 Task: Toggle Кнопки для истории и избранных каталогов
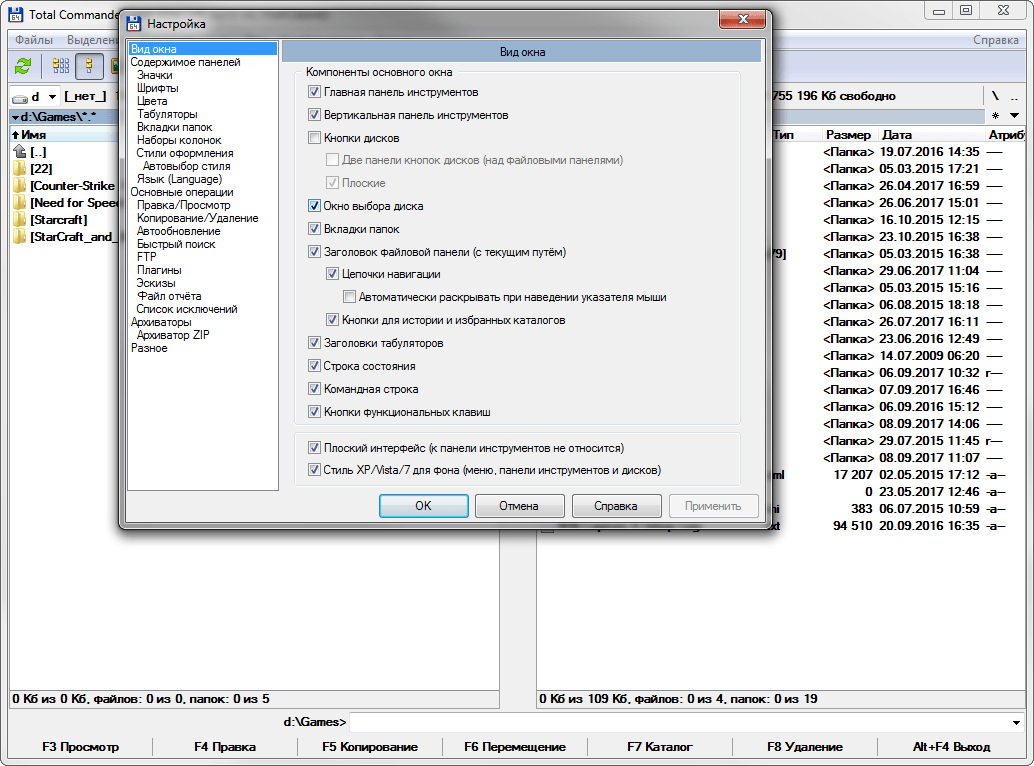(x=332, y=320)
